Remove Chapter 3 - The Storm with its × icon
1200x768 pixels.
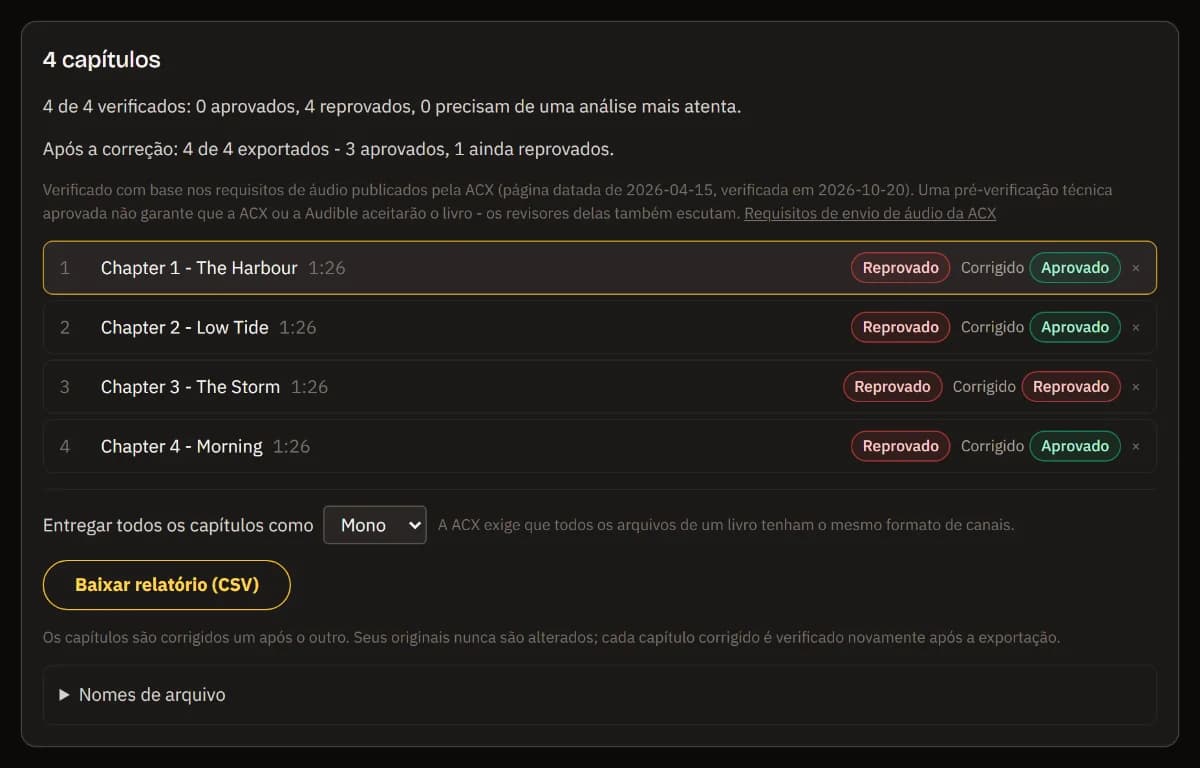[x=1135, y=387]
